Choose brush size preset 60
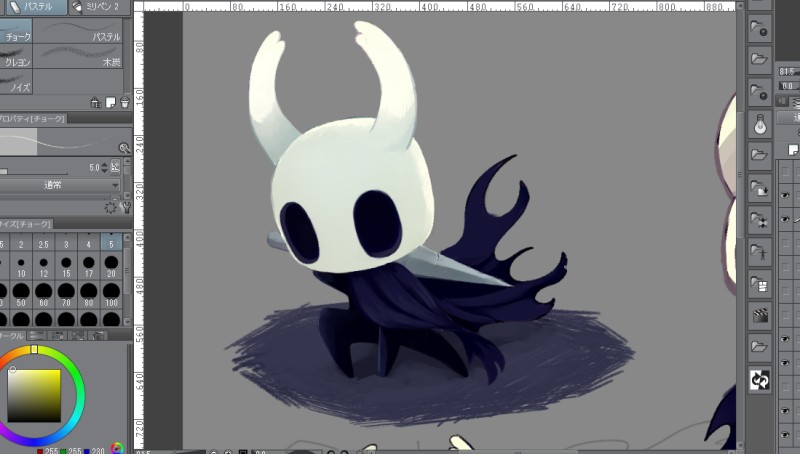This screenshot has height=454, width=800. click(43, 295)
